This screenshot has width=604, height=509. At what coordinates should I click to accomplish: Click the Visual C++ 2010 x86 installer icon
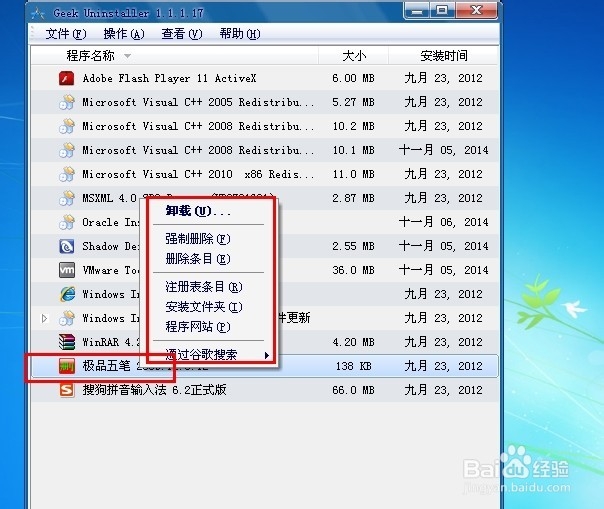pyautogui.click(x=67, y=174)
